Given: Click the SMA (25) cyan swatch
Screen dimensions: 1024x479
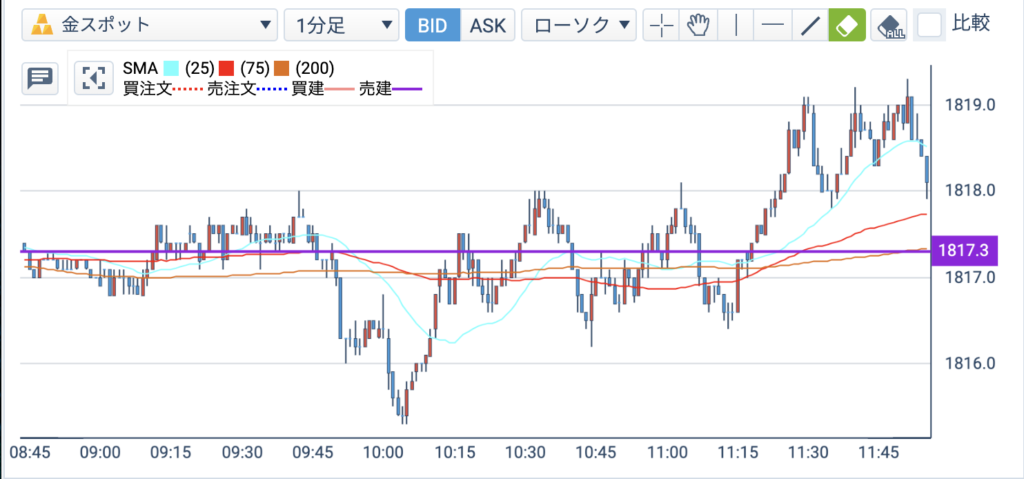Looking at the screenshot, I should point(171,68).
